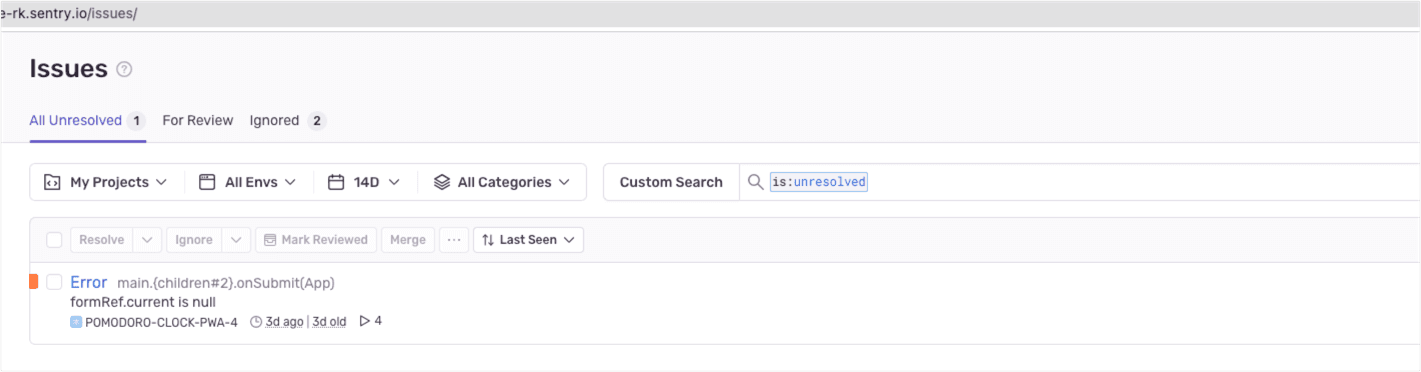Click the more actions ellipsis button
This screenshot has height=372, width=1421.
coord(454,240)
